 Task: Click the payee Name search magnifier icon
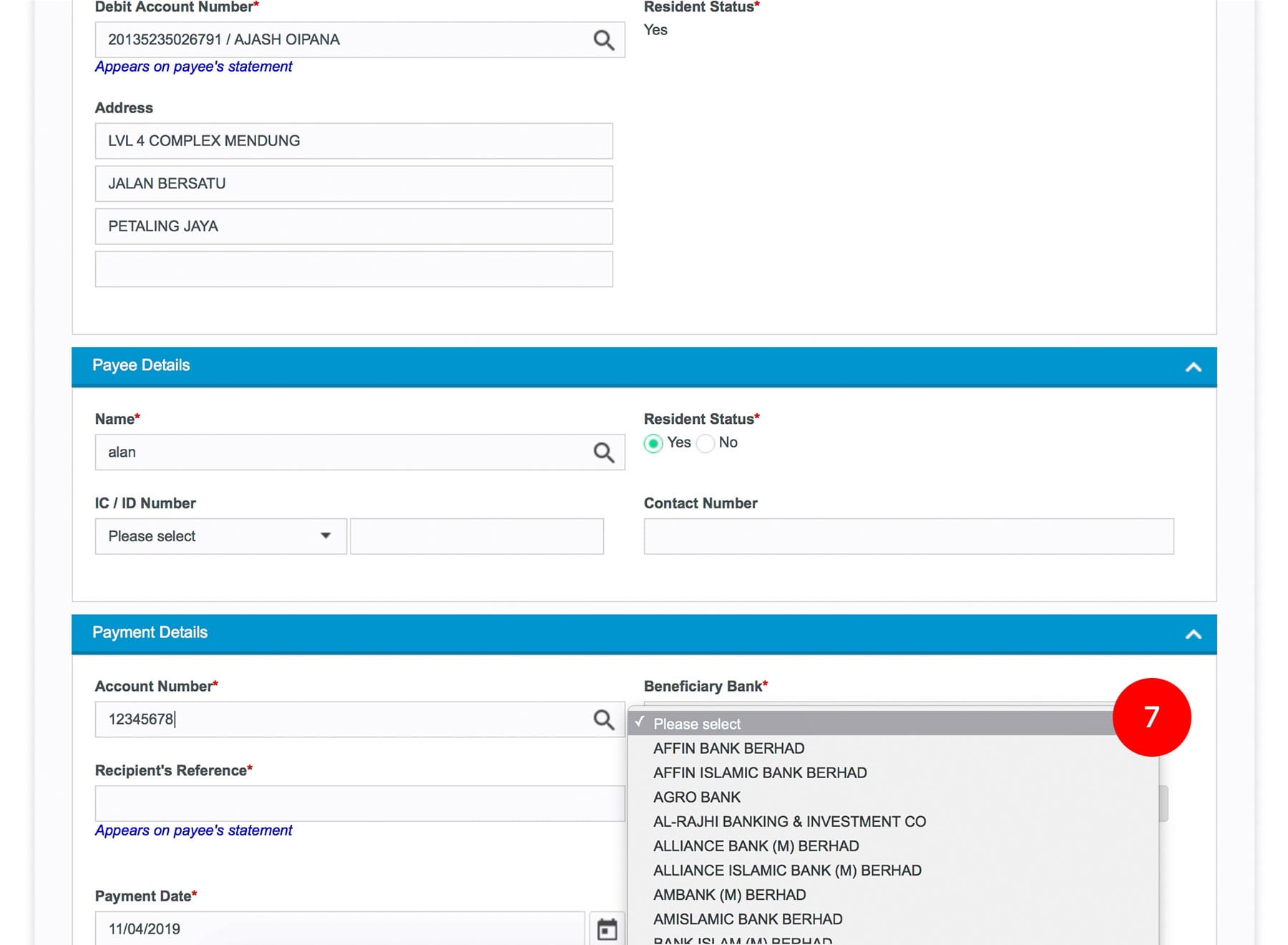click(603, 452)
